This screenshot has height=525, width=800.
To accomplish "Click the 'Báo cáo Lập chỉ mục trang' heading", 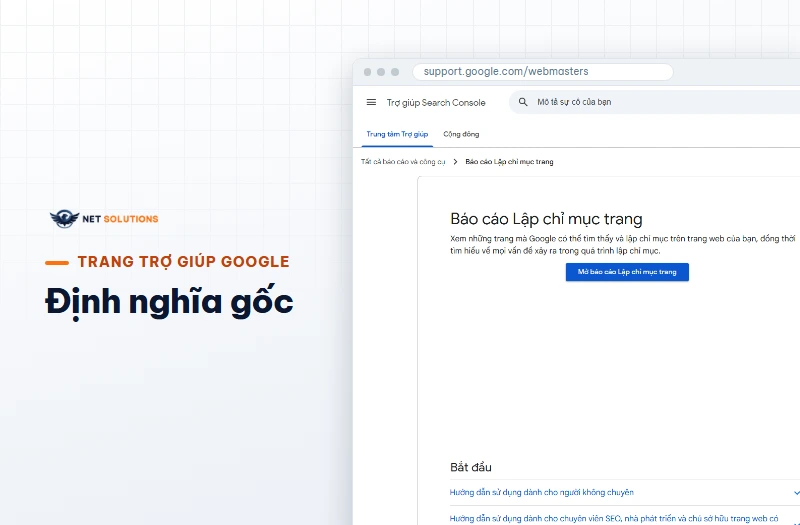I will [x=546, y=219].
